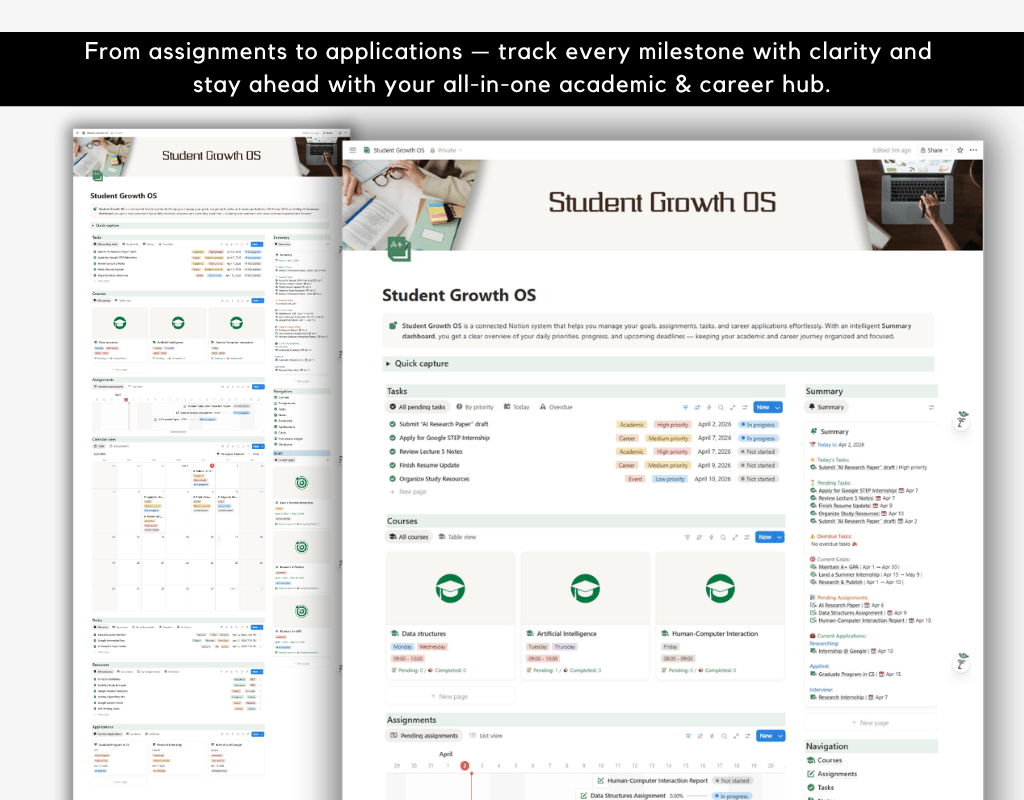Switch to All courses tab
This screenshot has height=800, width=1024.
[x=409, y=537]
